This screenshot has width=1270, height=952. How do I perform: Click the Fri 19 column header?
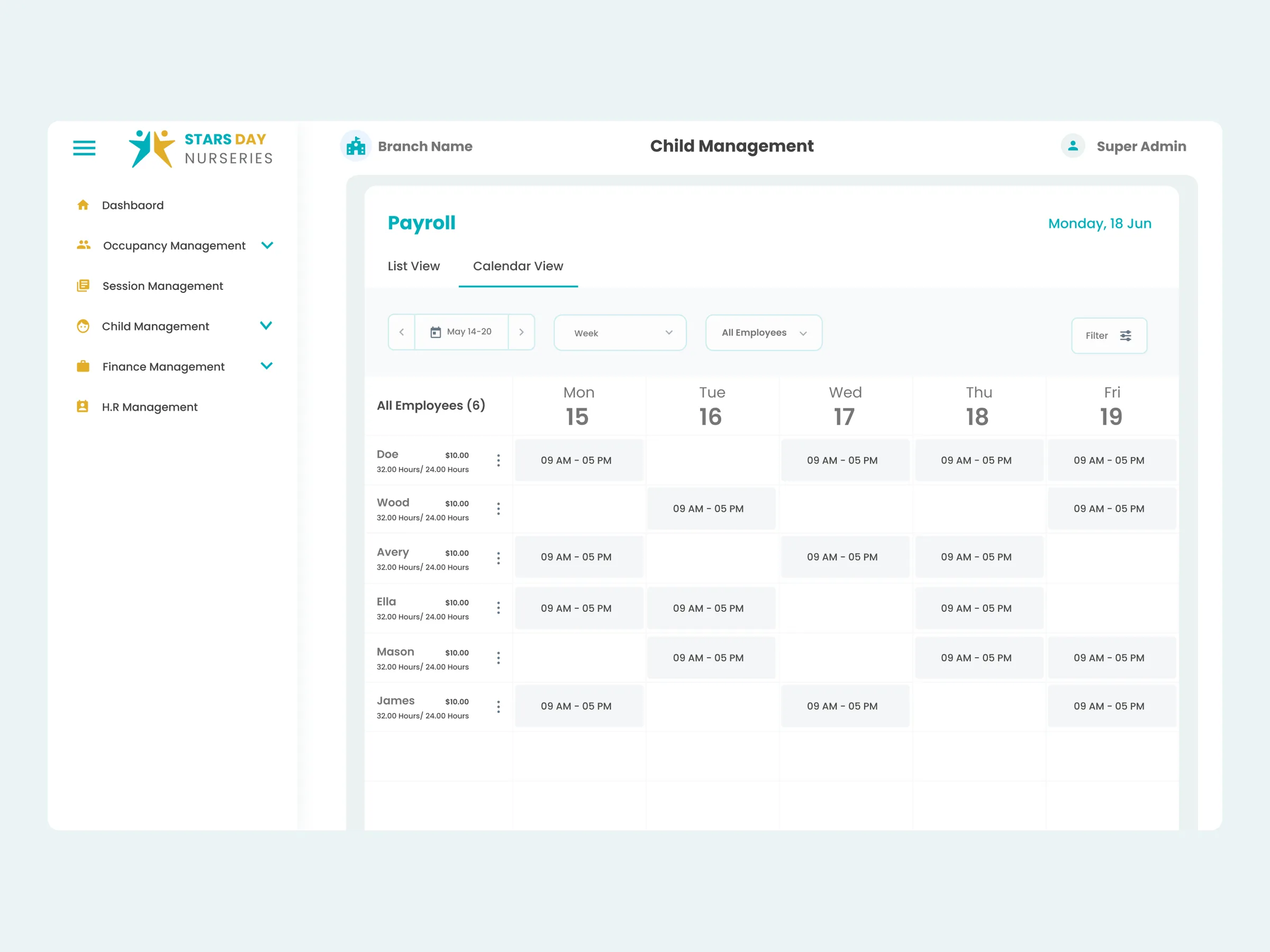coord(1112,406)
